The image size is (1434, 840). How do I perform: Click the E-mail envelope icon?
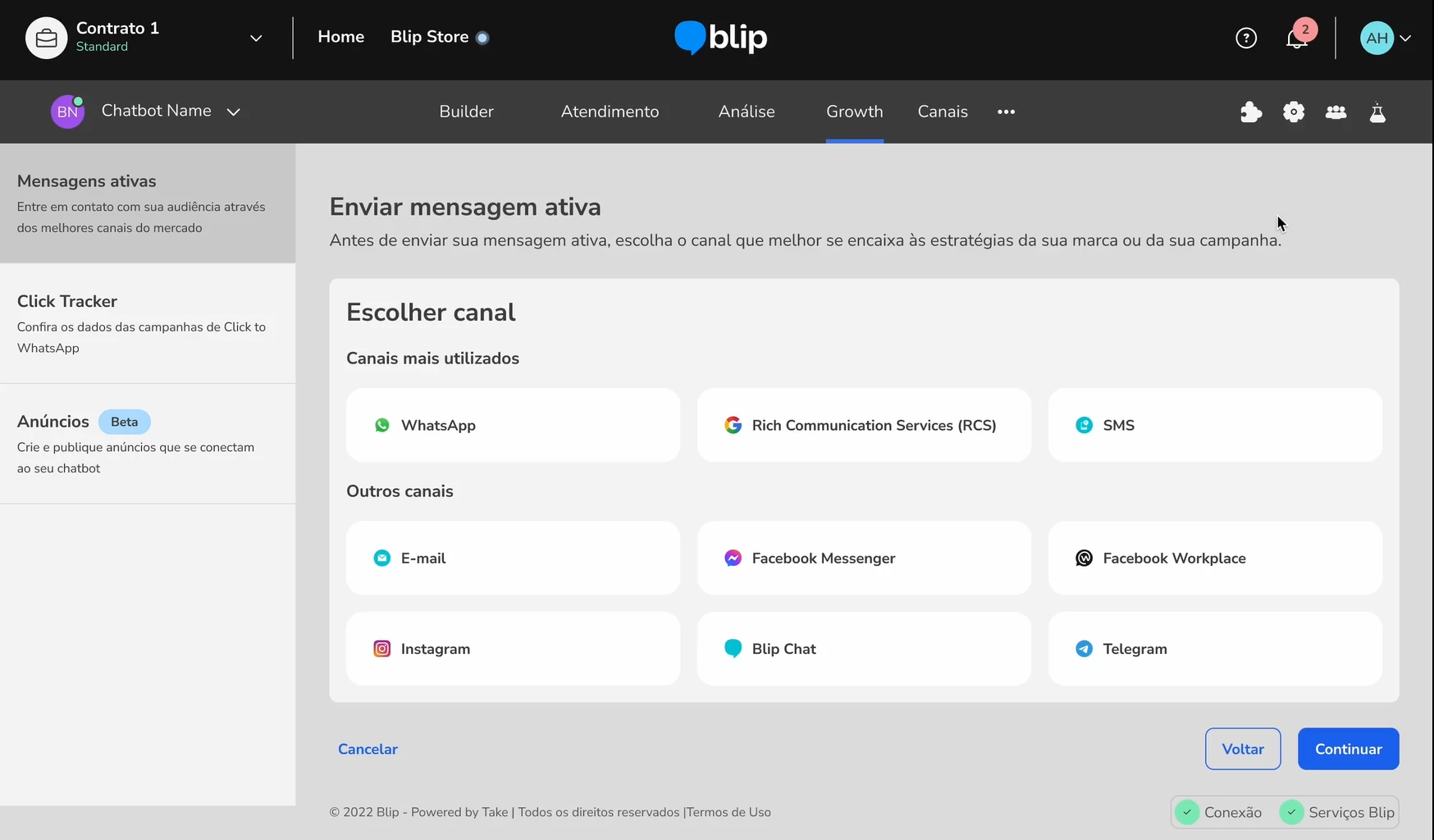click(x=382, y=558)
